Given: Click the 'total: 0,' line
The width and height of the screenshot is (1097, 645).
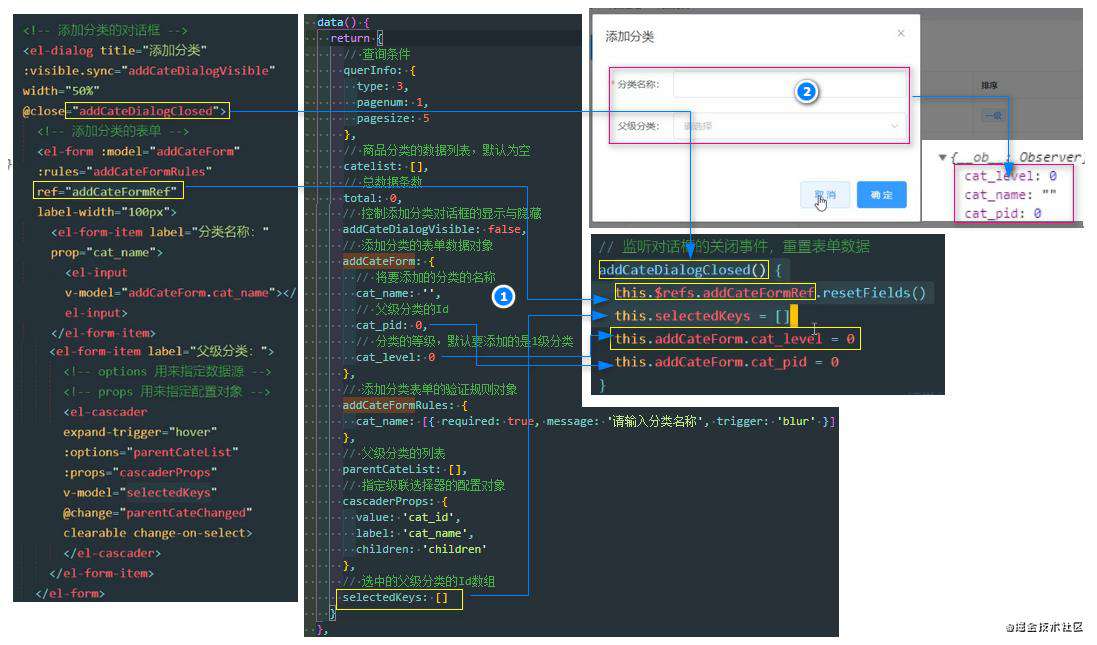Looking at the screenshot, I should [372, 198].
